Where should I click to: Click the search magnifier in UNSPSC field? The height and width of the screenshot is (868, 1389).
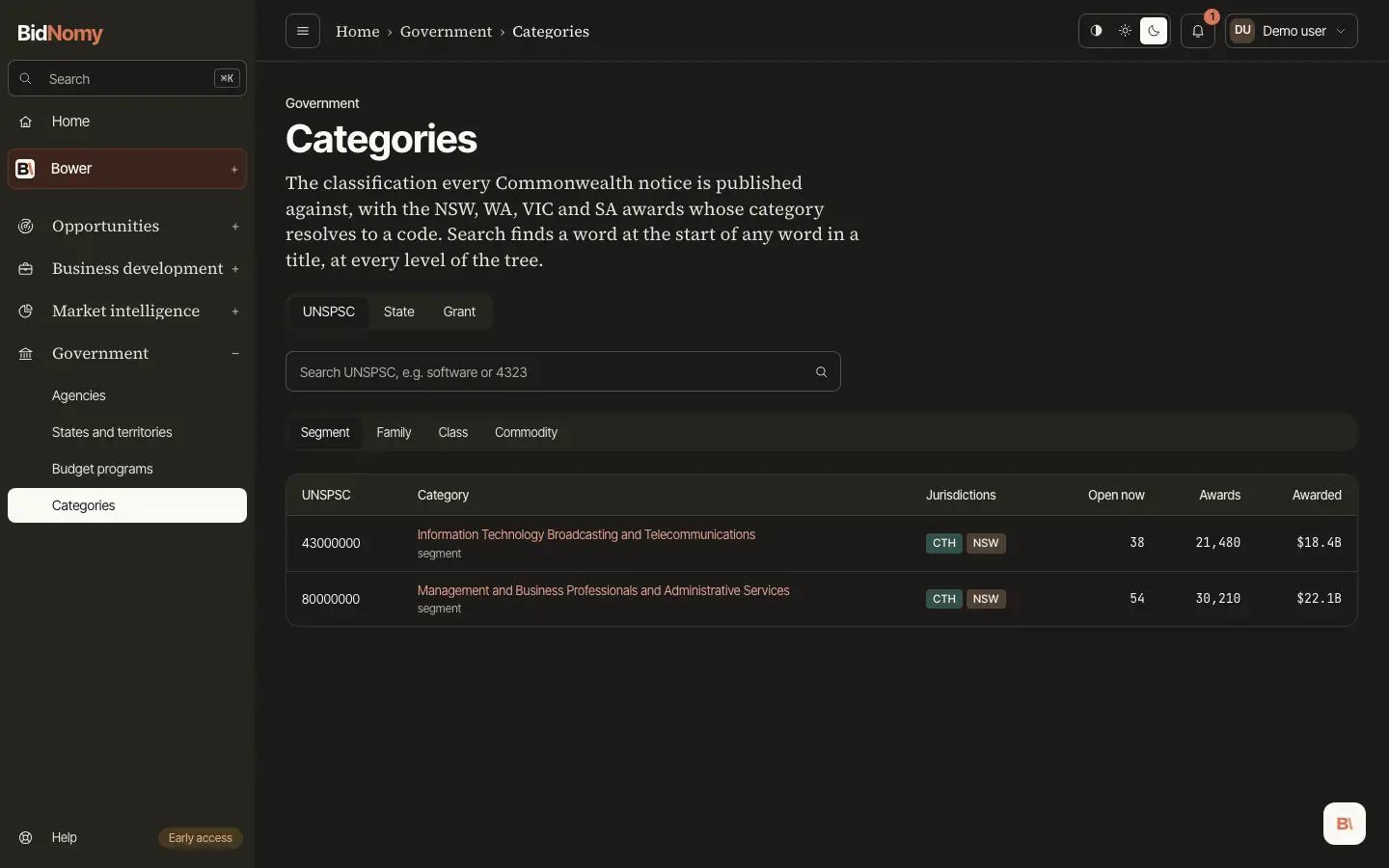[822, 372]
